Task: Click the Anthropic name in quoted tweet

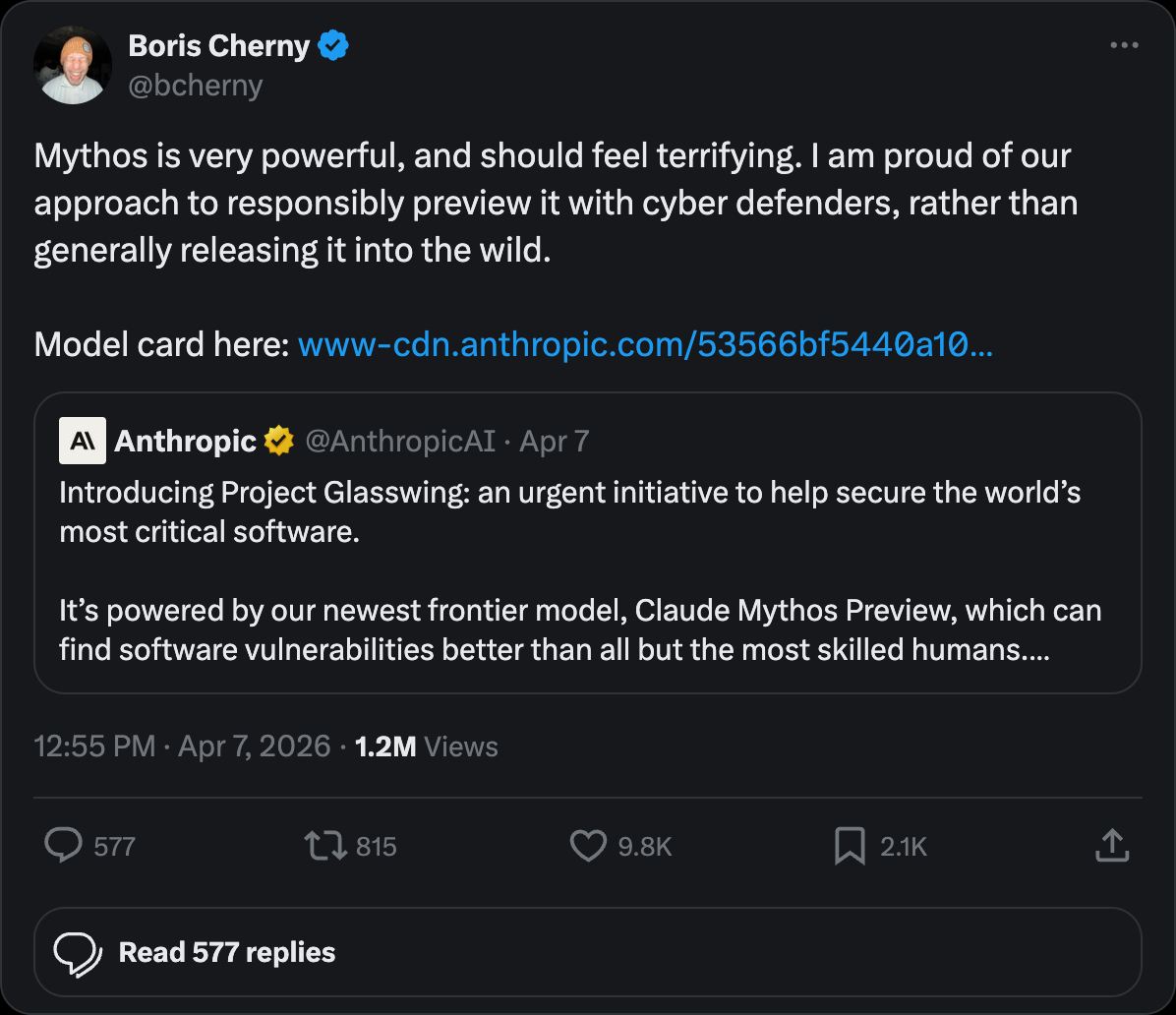Action: point(185,442)
